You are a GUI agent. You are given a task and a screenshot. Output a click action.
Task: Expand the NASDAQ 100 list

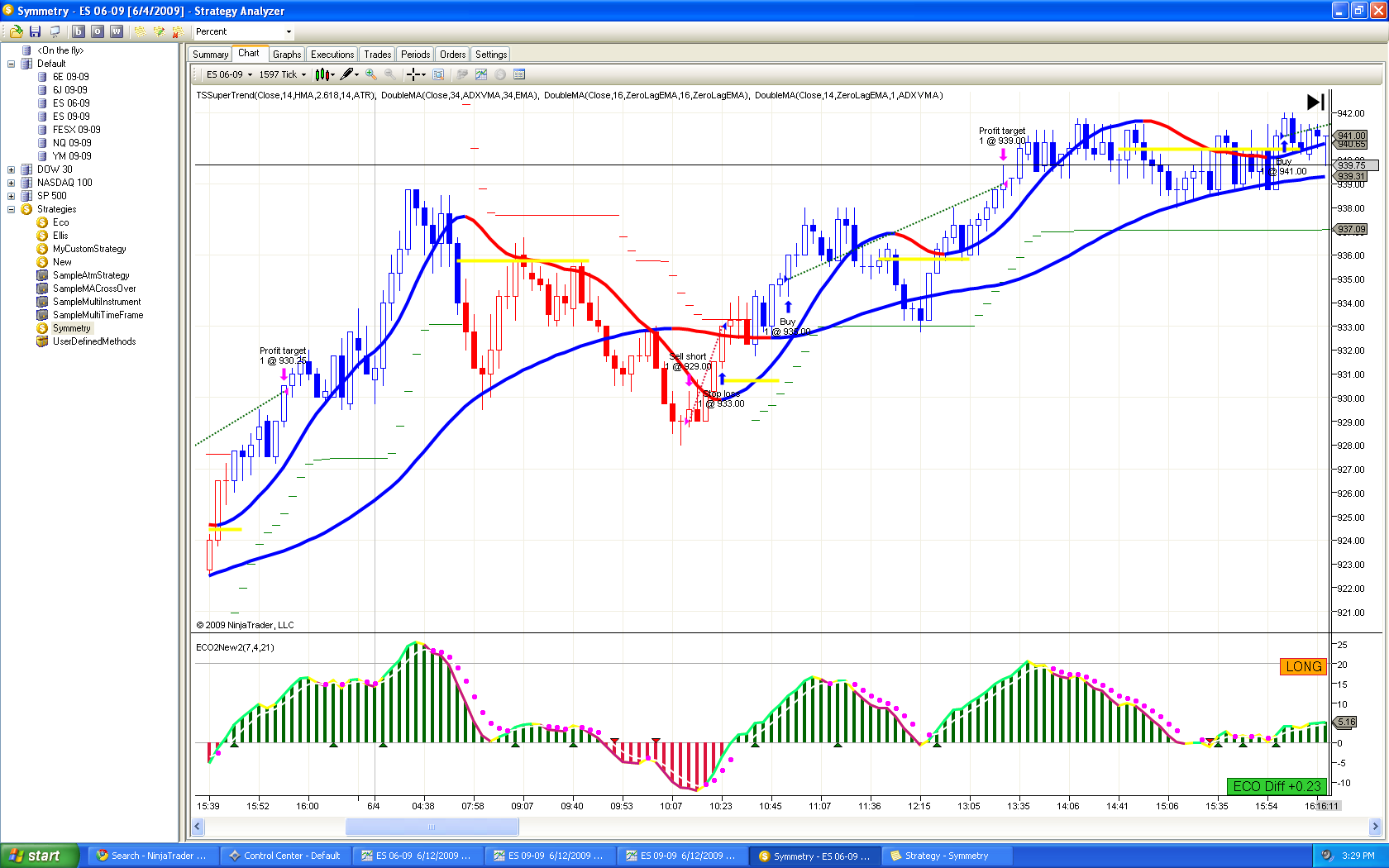pyautogui.click(x=11, y=183)
